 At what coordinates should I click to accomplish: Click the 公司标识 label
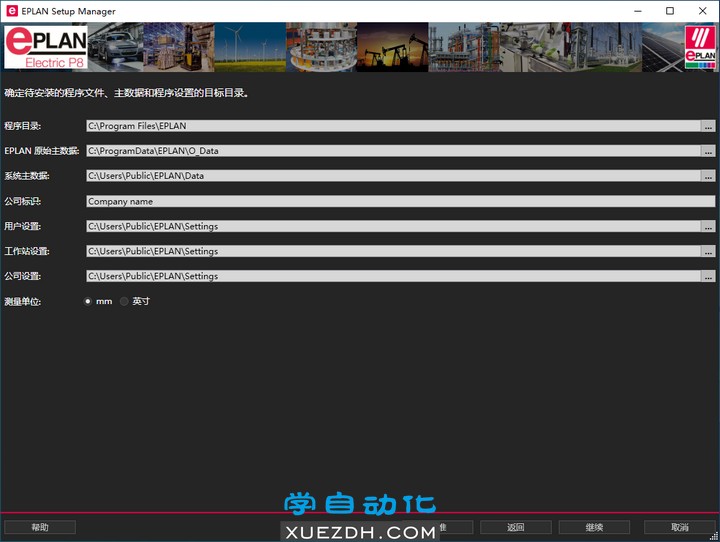pos(22,201)
